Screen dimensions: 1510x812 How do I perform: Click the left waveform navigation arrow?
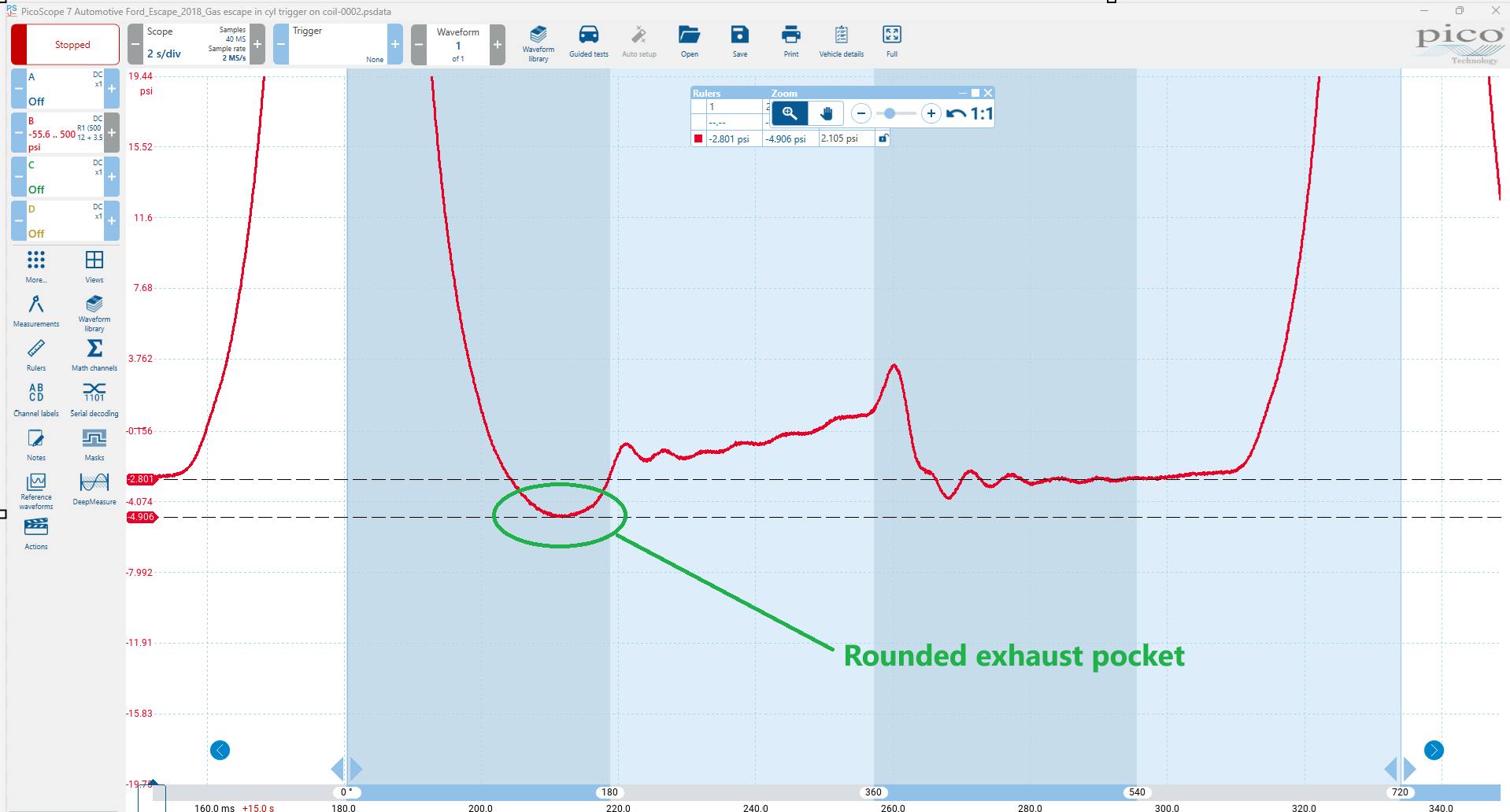(220, 751)
